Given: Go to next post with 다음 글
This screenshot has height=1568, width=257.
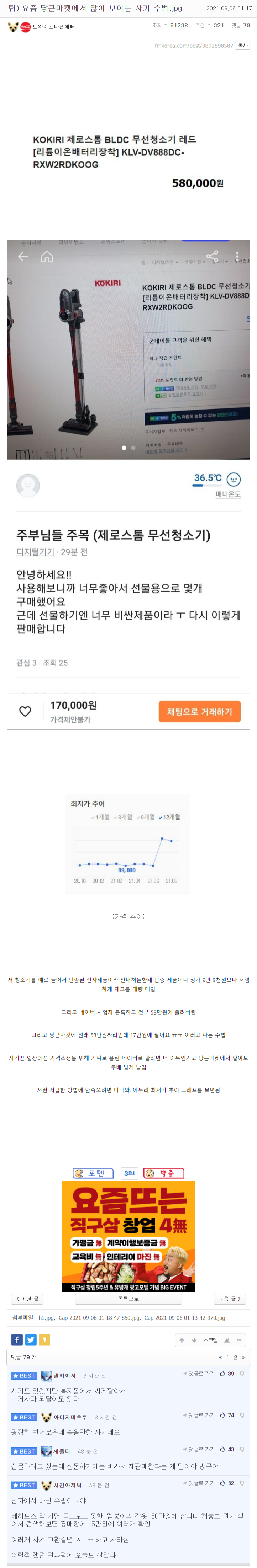Looking at the screenshot, I should click(x=230, y=1298).
